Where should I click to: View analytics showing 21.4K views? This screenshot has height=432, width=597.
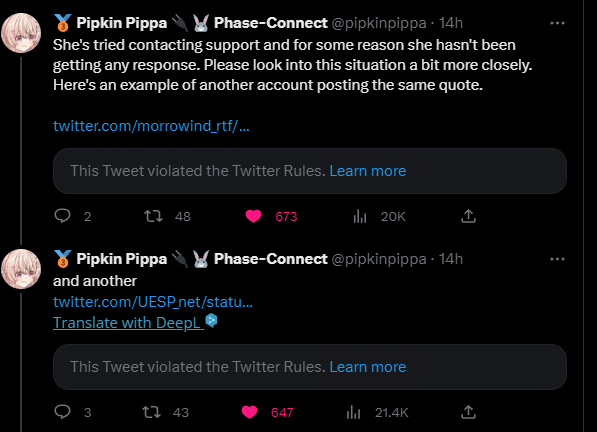click(354, 412)
